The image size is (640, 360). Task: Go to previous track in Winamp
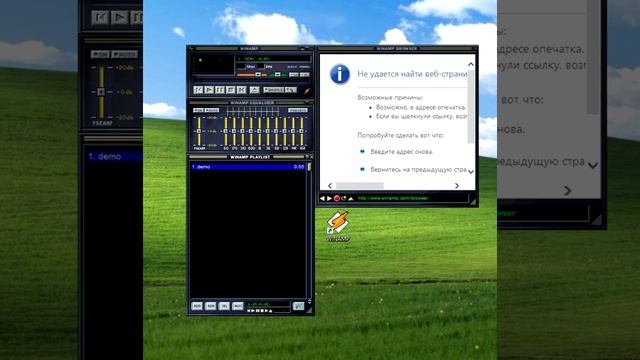point(198,90)
